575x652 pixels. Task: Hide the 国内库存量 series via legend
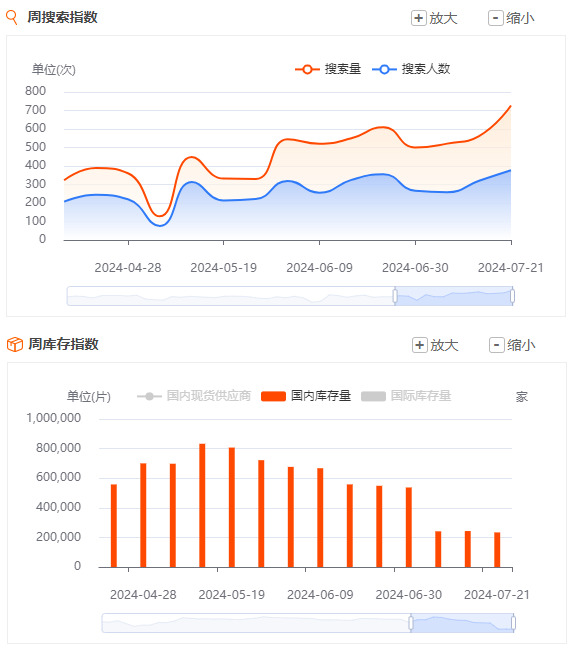tap(306, 396)
